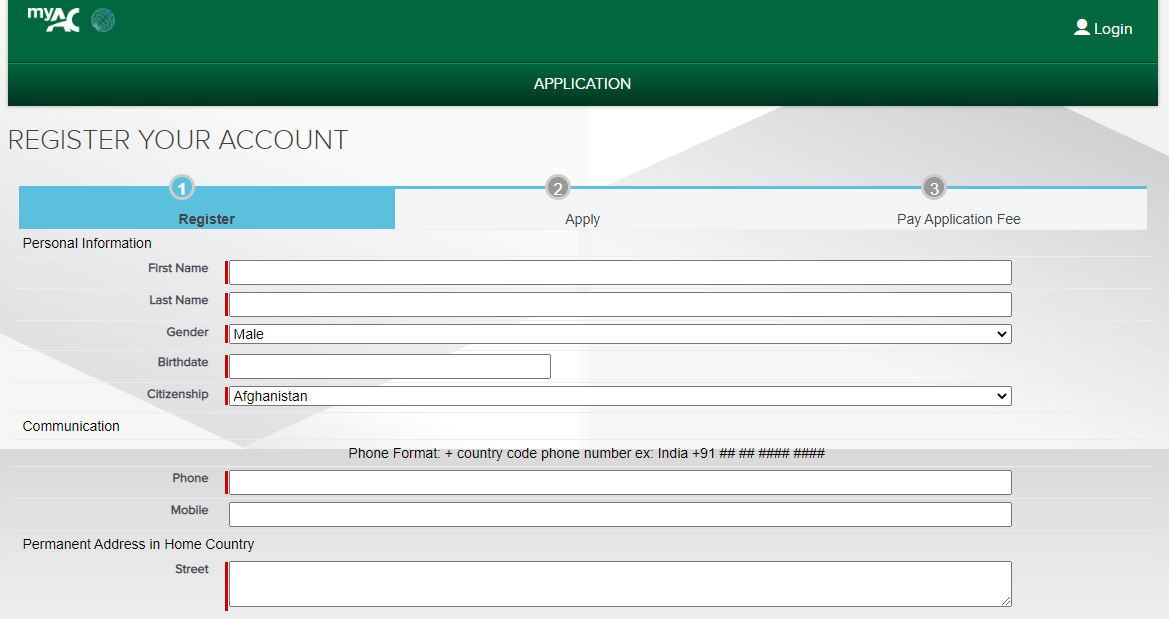This screenshot has height=619, width=1169.
Task: Click the Mobile input field
Action: (618, 514)
